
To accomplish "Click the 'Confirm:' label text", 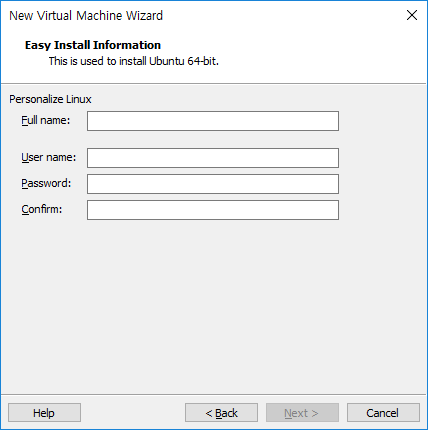I will click(42, 209).
